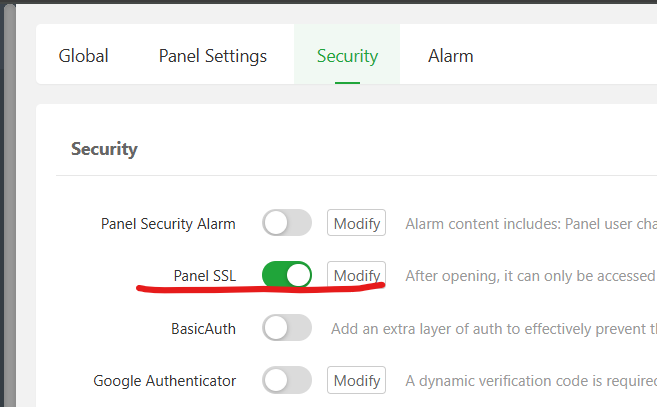This screenshot has height=407, width=657.
Task: Select the BasicAuth label
Action: 203,328
